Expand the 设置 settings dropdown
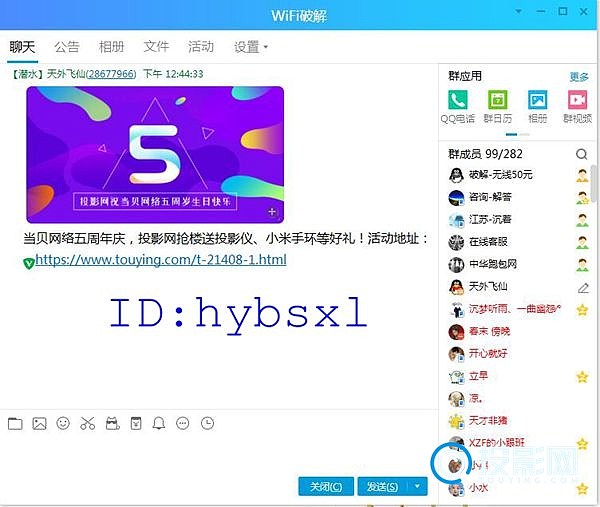The image size is (600, 507). pyautogui.click(x=251, y=47)
